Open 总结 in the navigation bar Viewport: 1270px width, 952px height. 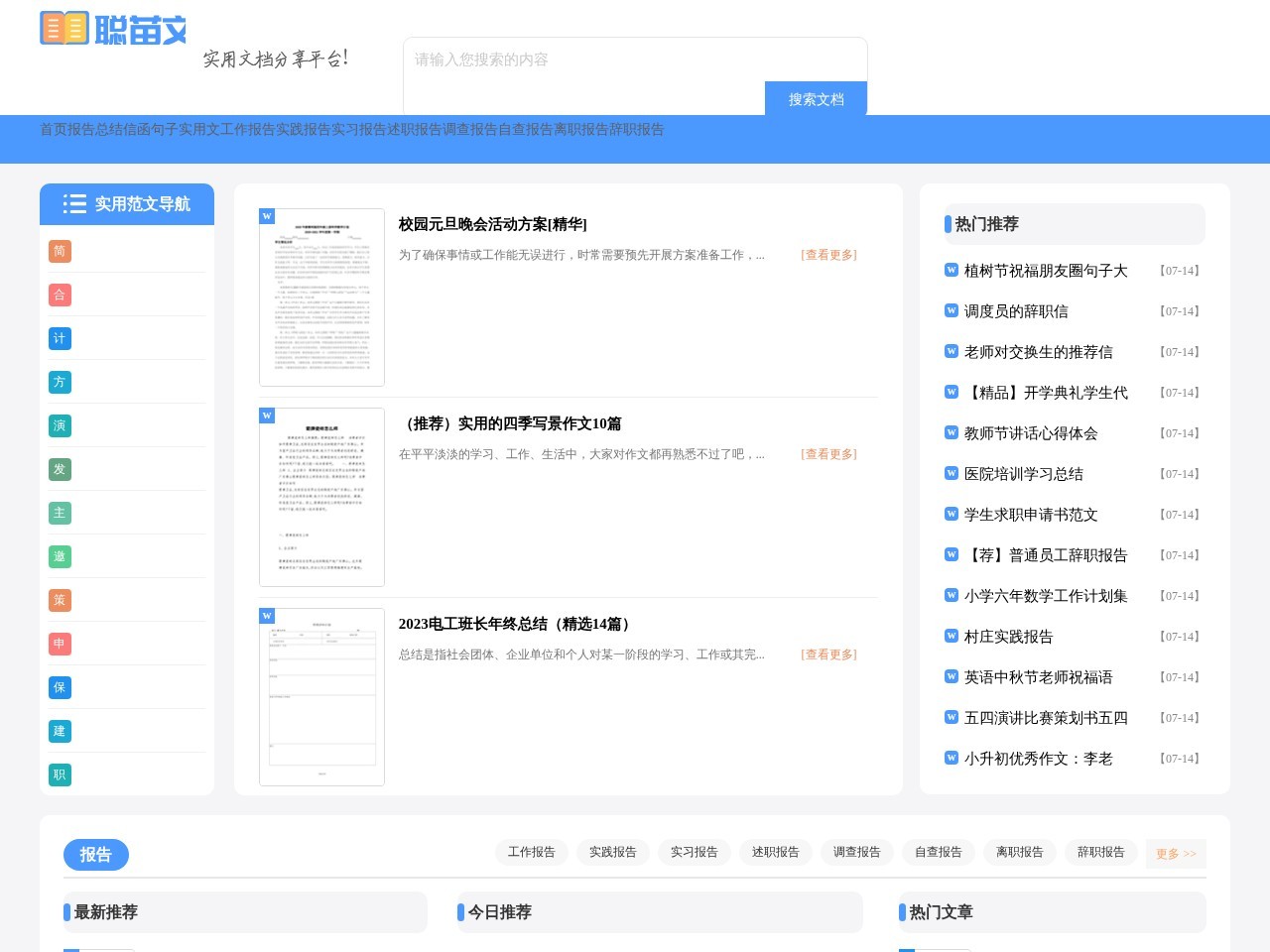click(109, 129)
